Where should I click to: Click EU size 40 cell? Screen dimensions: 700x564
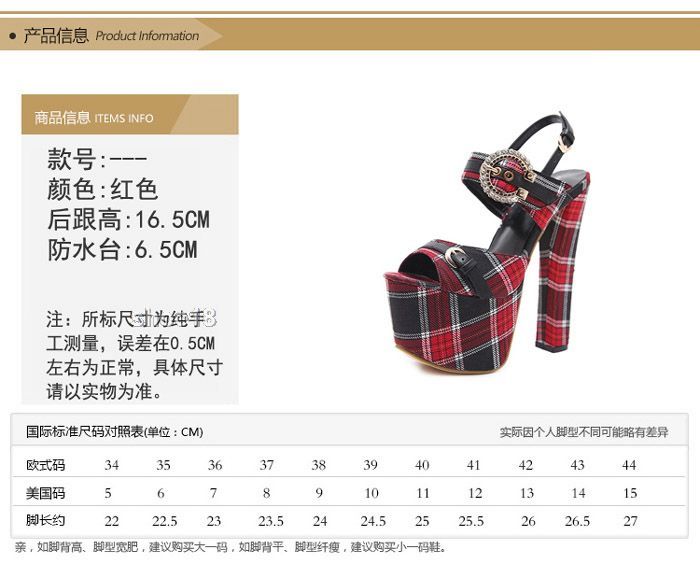tap(422, 465)
